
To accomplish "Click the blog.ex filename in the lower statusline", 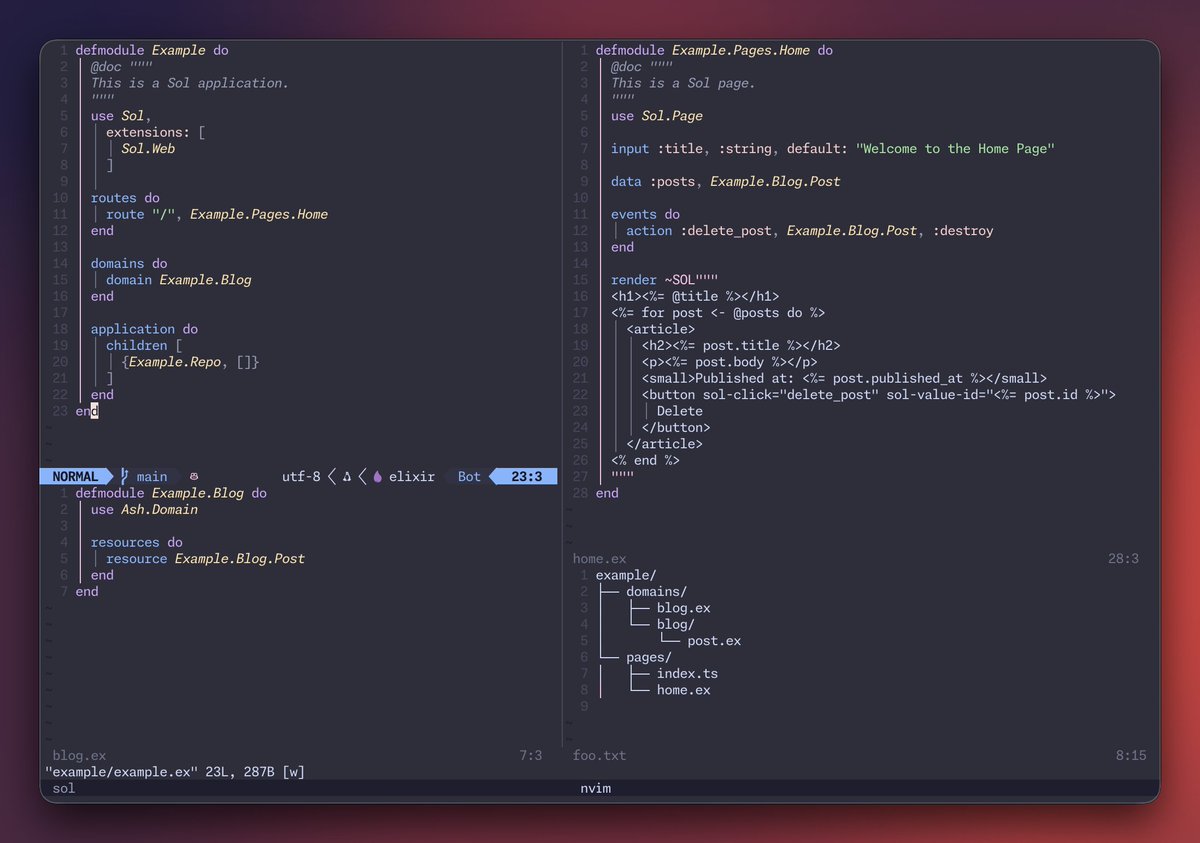I will point(78,755).
